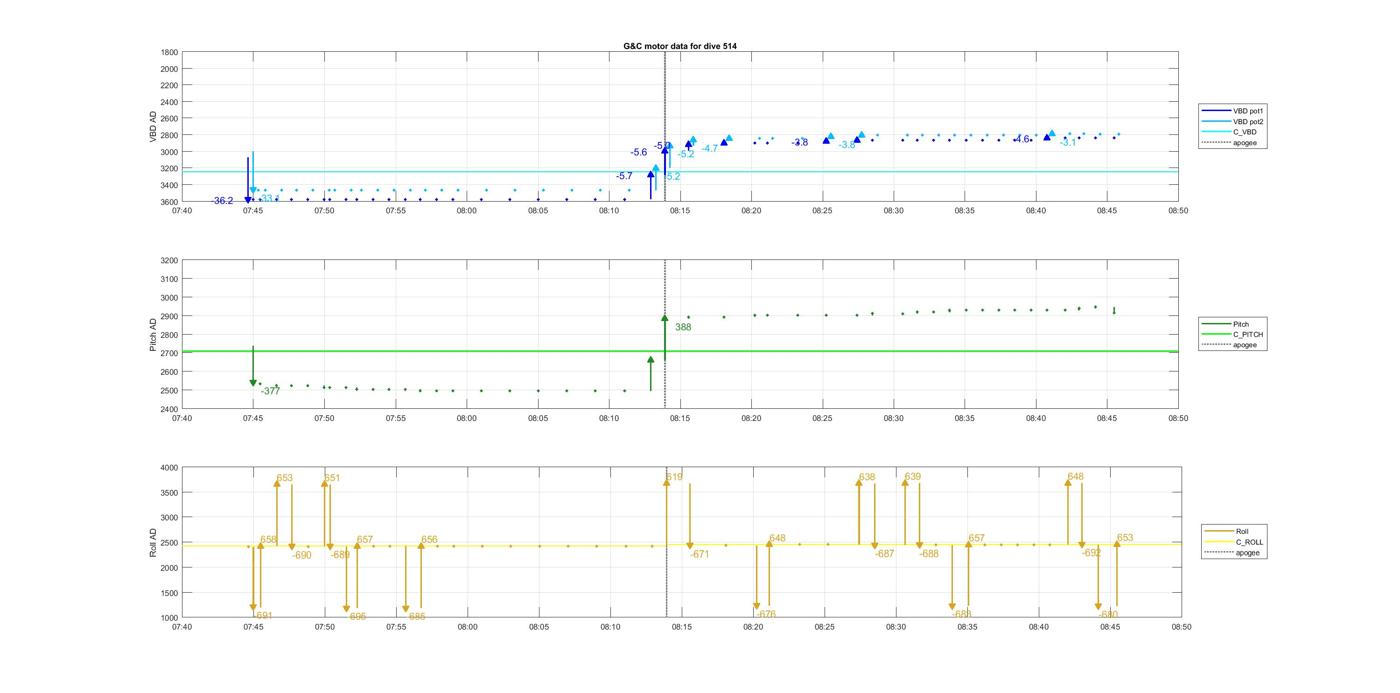Screen dimensions: 1400x693
Task: Click the '651' roll data label
Action: point(332,478)
